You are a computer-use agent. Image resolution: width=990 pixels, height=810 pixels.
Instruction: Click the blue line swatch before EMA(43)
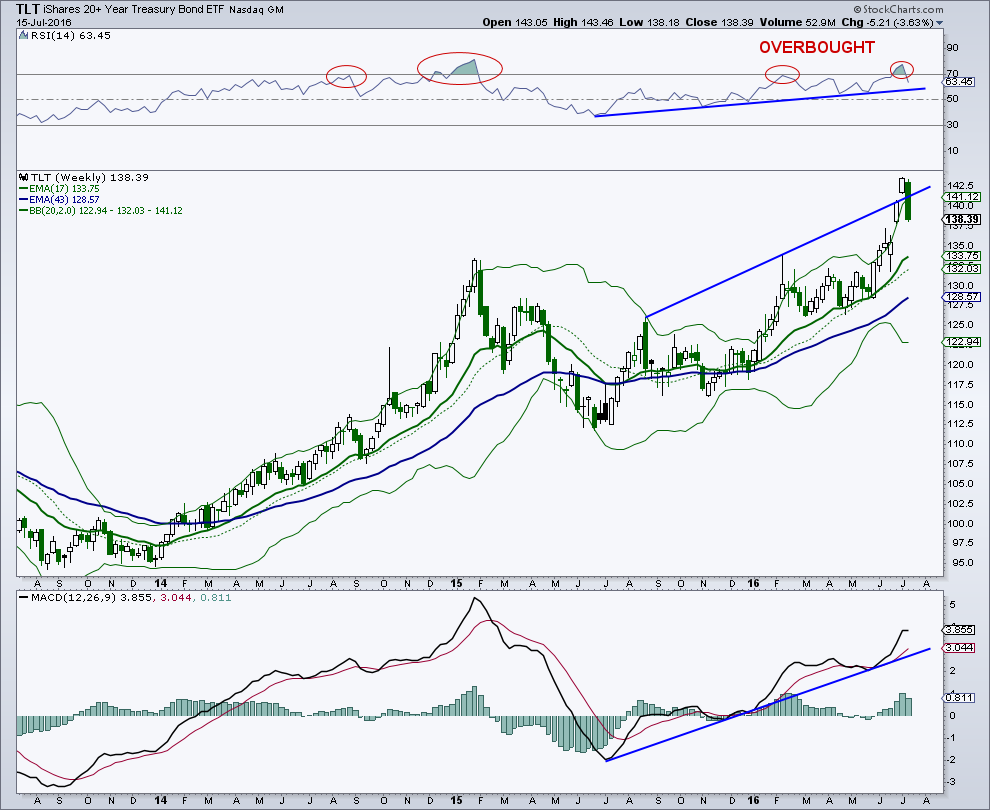point(23,200)
